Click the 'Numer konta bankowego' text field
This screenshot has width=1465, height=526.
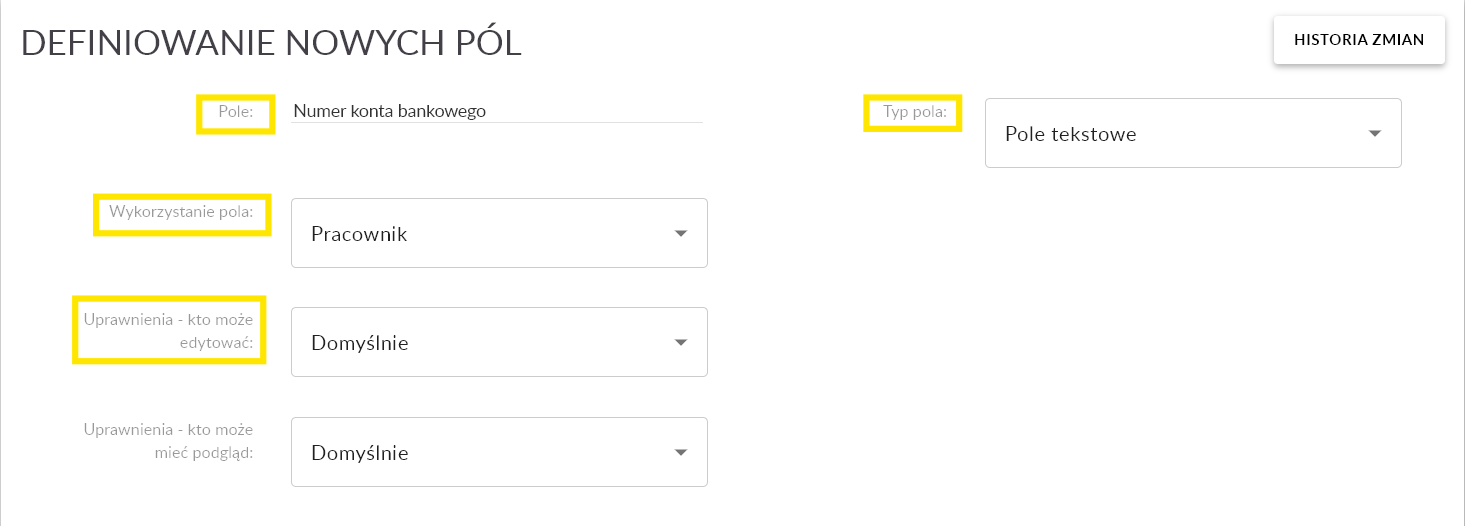point(497,111)
